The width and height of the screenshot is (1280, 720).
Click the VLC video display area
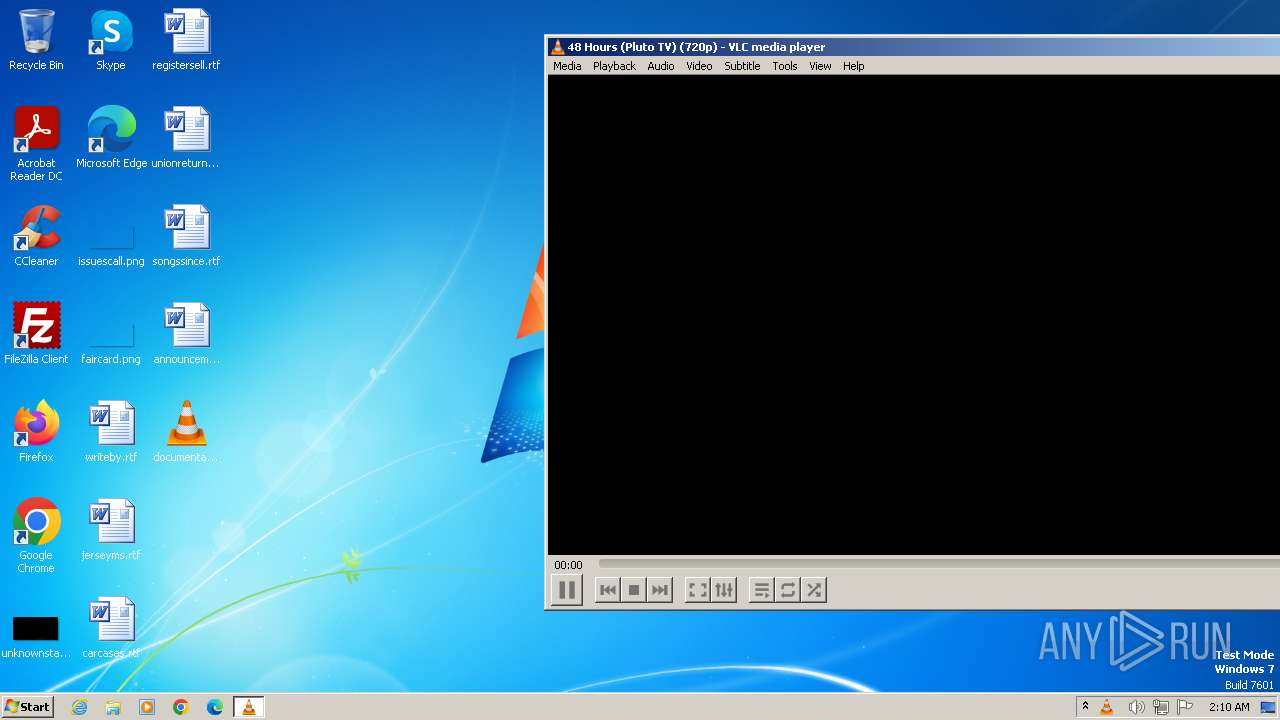pos(914,314)
